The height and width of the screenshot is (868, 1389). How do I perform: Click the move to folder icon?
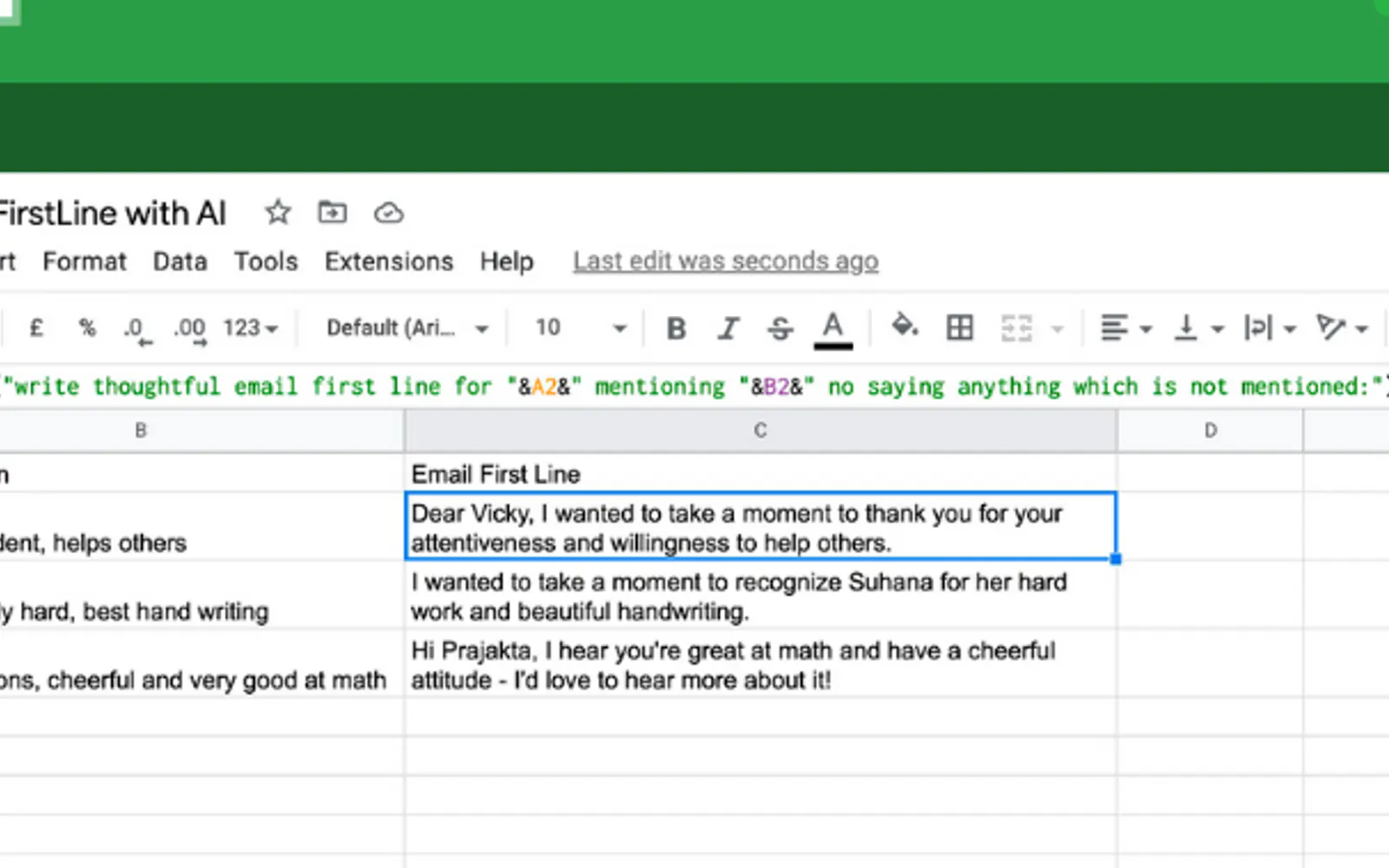(x=332, y=212)
